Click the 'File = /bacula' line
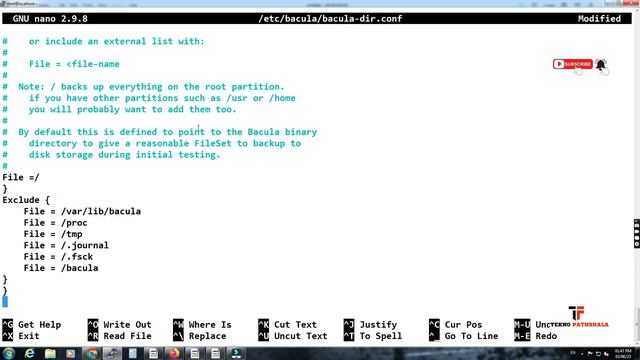Viewport: 640px width, 360px height. tap(61, 268)
